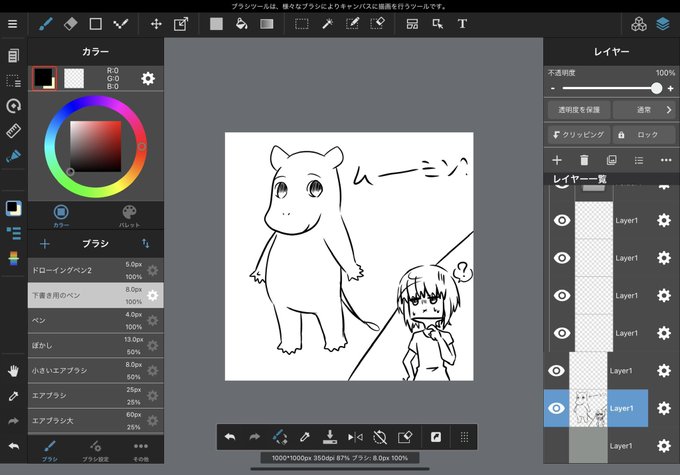Select the transparent color swatch
The height and width of the screenshot is (475, 680).
pyautogui.click(x=74, y=79)
